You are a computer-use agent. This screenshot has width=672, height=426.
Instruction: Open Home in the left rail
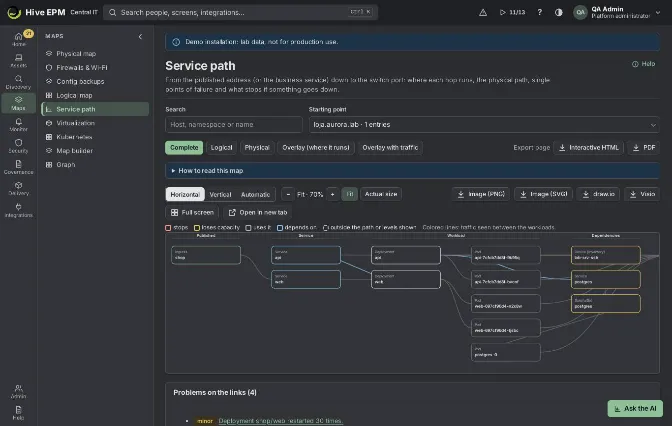click(18, 39)
